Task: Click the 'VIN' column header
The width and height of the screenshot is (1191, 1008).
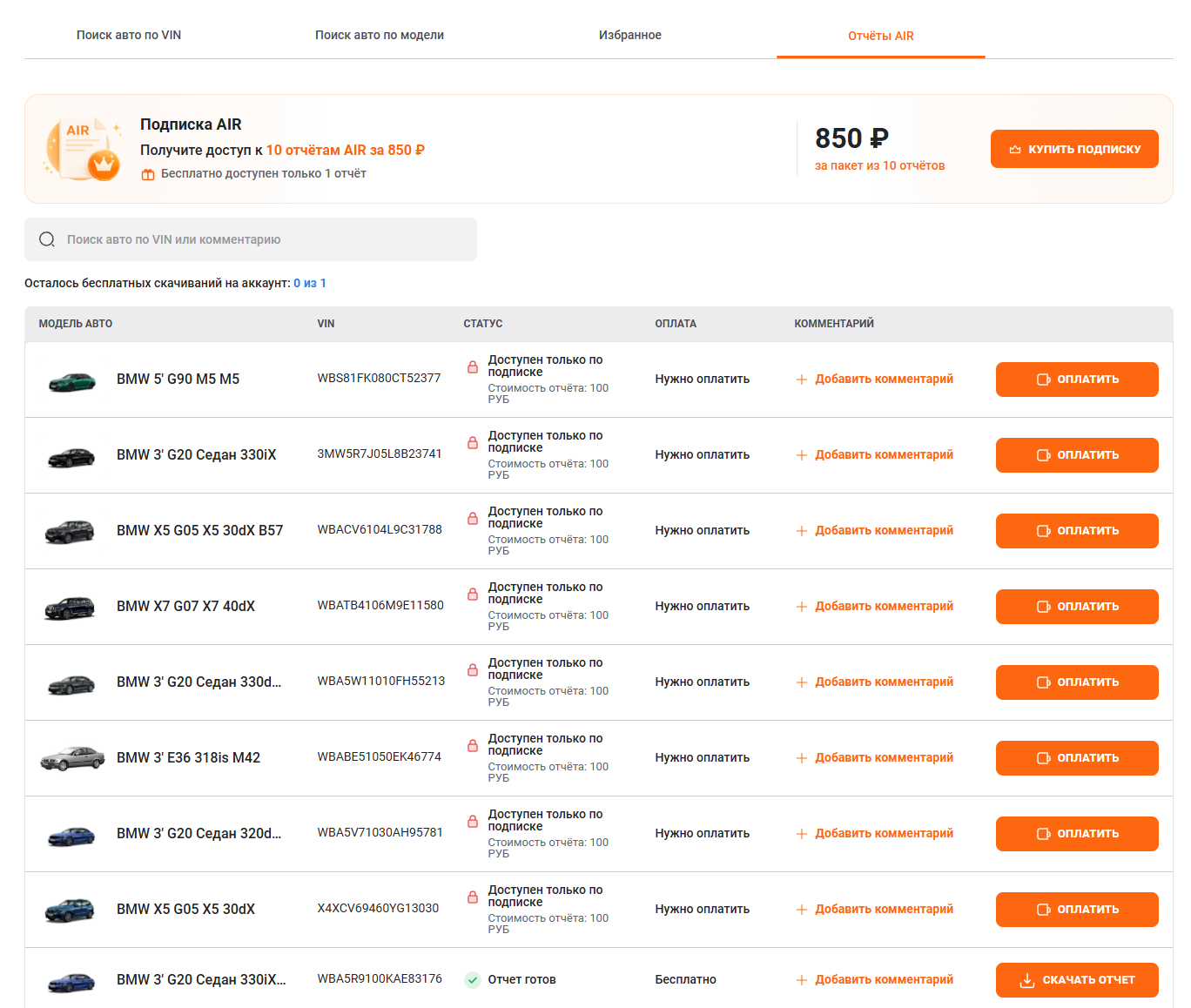Action: [x=326, y=324]
